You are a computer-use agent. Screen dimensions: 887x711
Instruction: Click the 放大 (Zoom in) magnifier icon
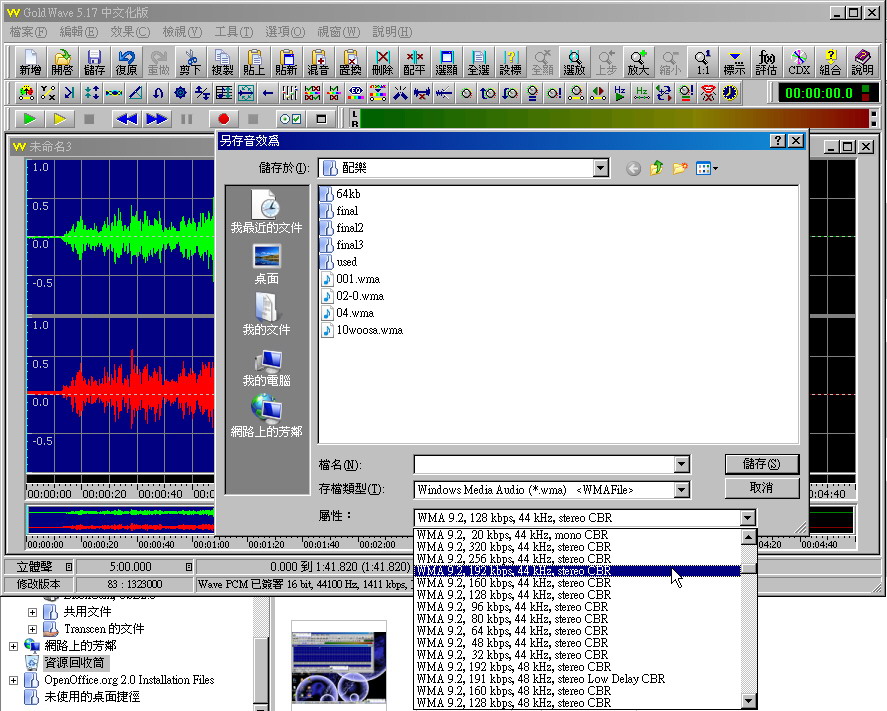638,62
